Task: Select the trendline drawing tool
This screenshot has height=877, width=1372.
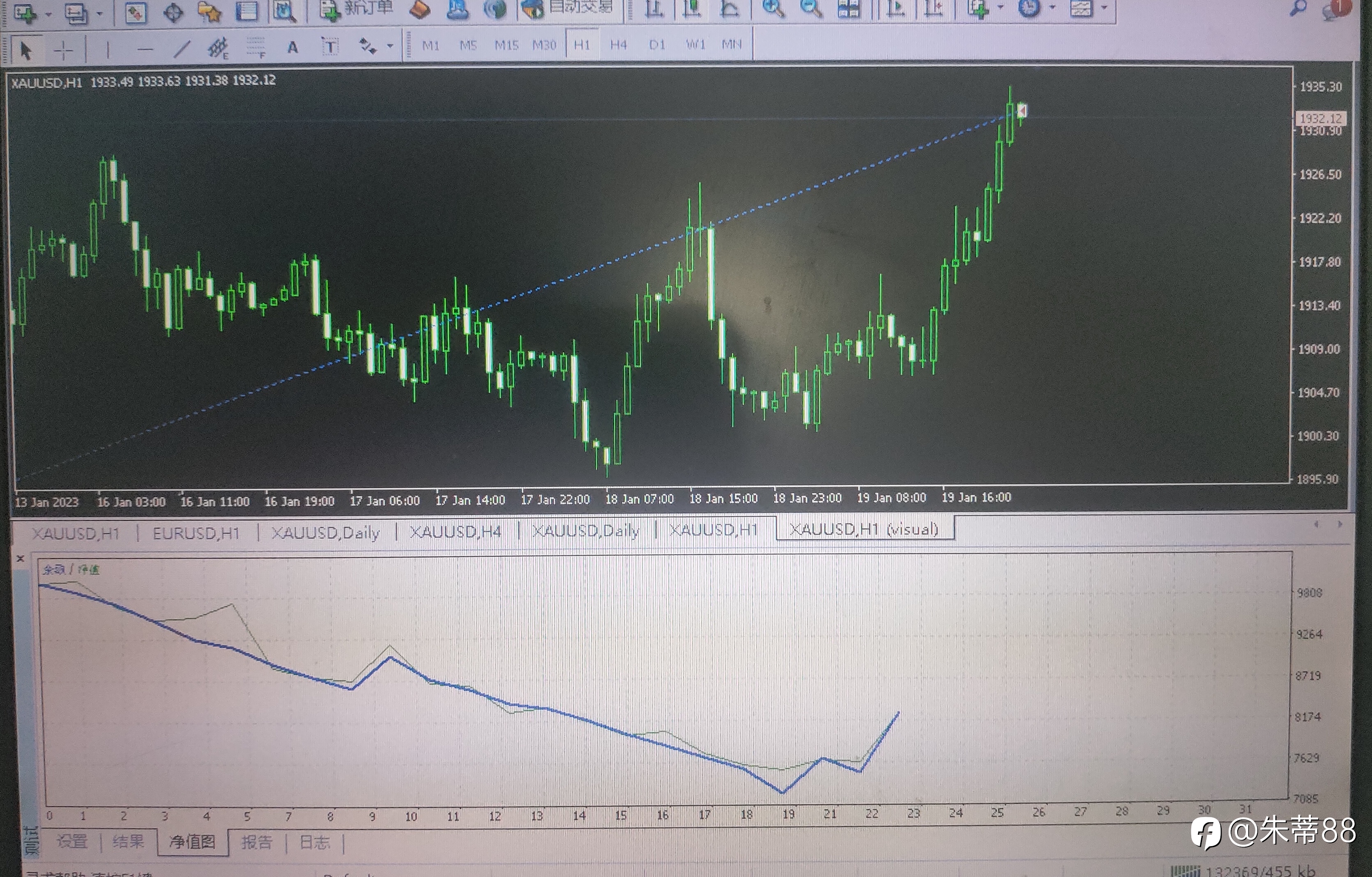Action: point(182,49)
